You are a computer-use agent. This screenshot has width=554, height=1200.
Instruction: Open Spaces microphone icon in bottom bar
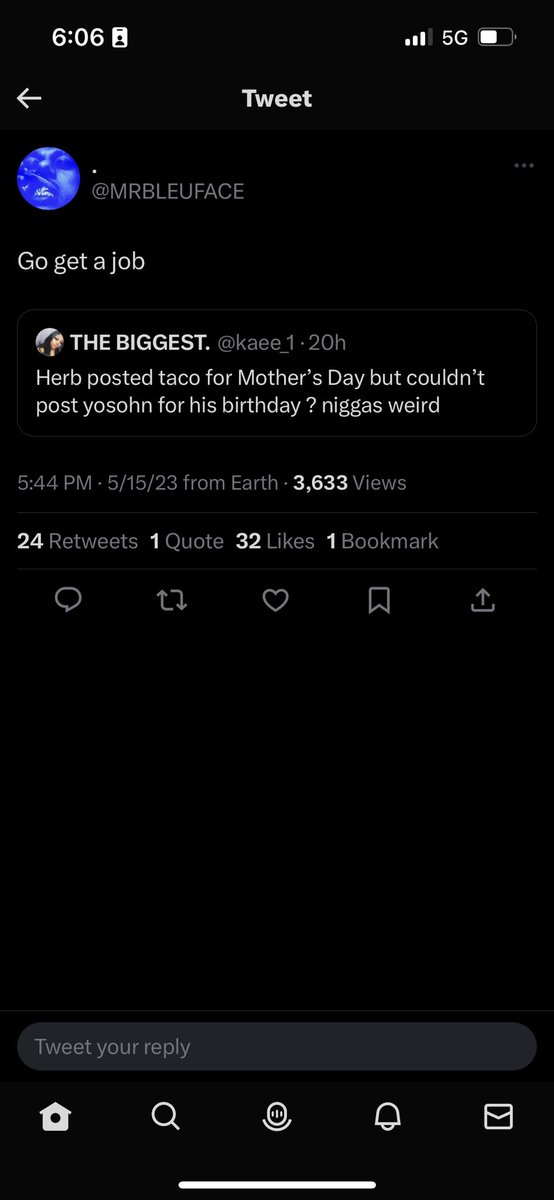click(x=276, y=1117)
